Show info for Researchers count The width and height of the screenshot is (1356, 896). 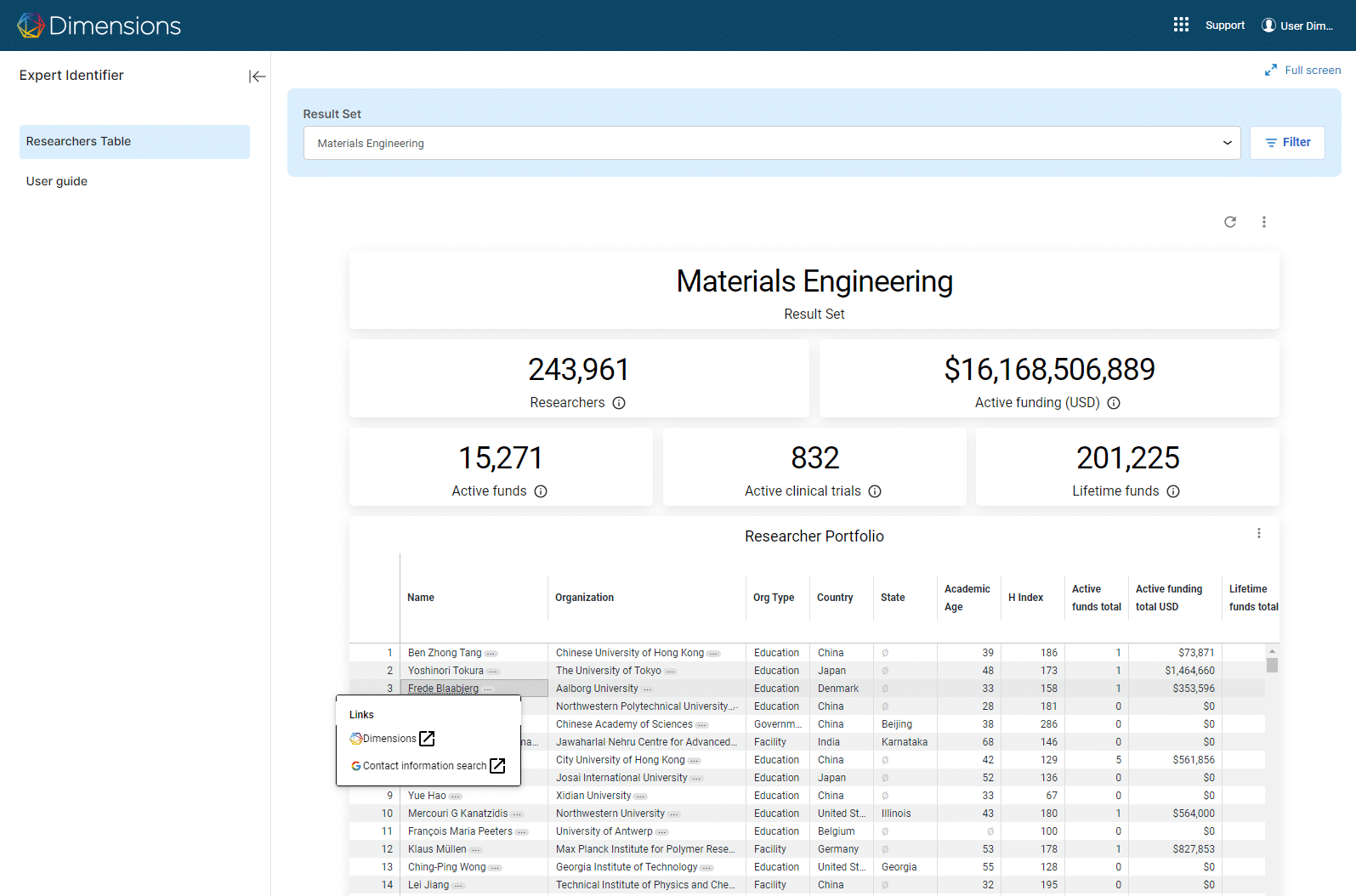tap(619, 403)
